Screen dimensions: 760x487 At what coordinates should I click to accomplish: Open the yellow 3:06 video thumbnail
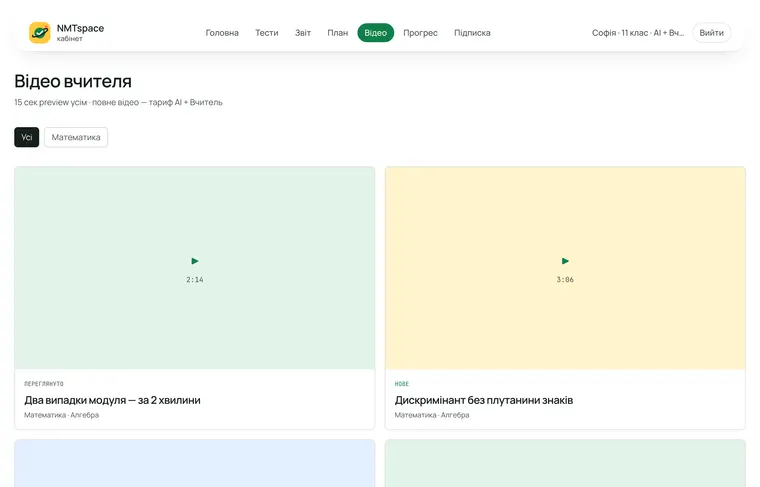[x=565, y=268]
